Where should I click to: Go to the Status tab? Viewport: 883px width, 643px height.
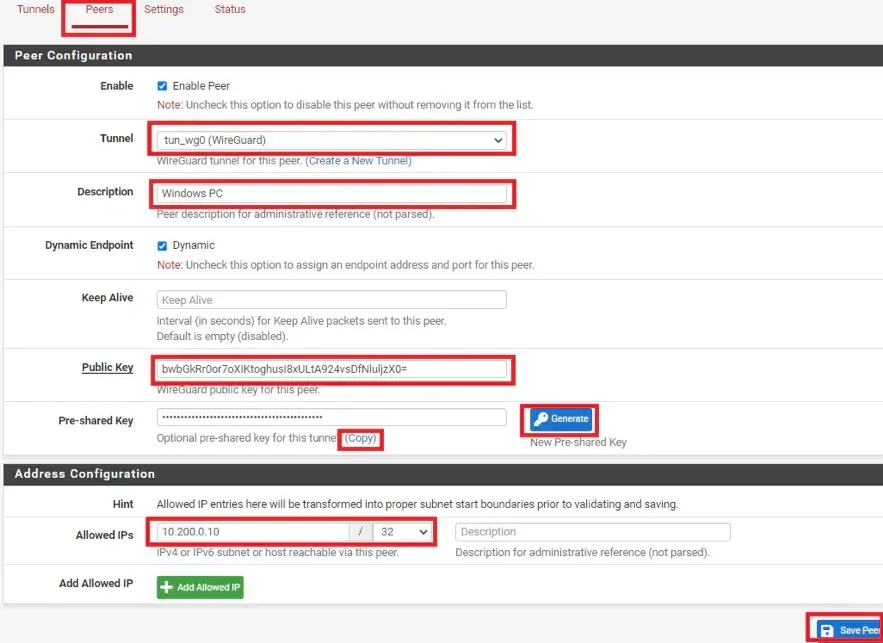click(x=230, y=9)
